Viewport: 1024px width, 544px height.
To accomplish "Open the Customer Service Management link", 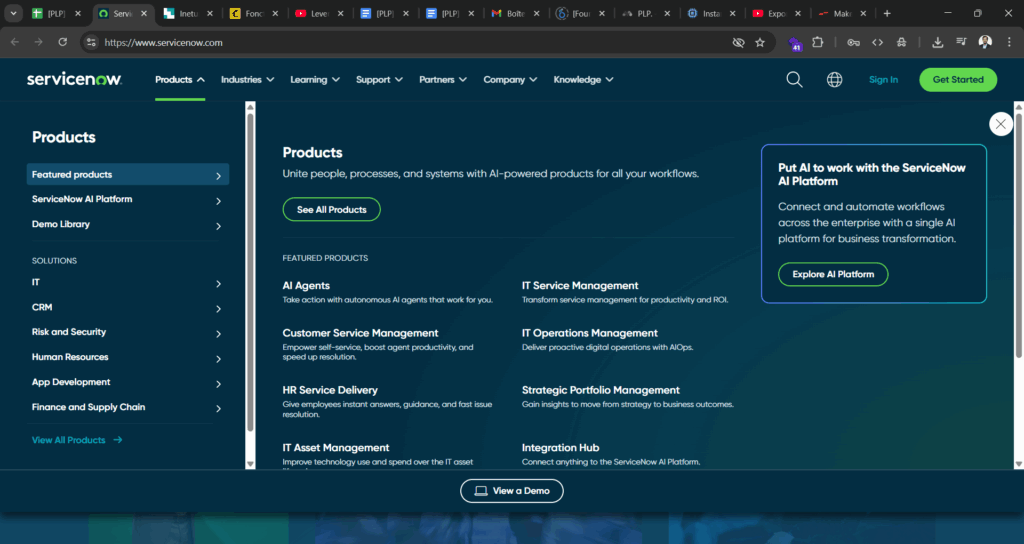I will (x=360, y=333).
